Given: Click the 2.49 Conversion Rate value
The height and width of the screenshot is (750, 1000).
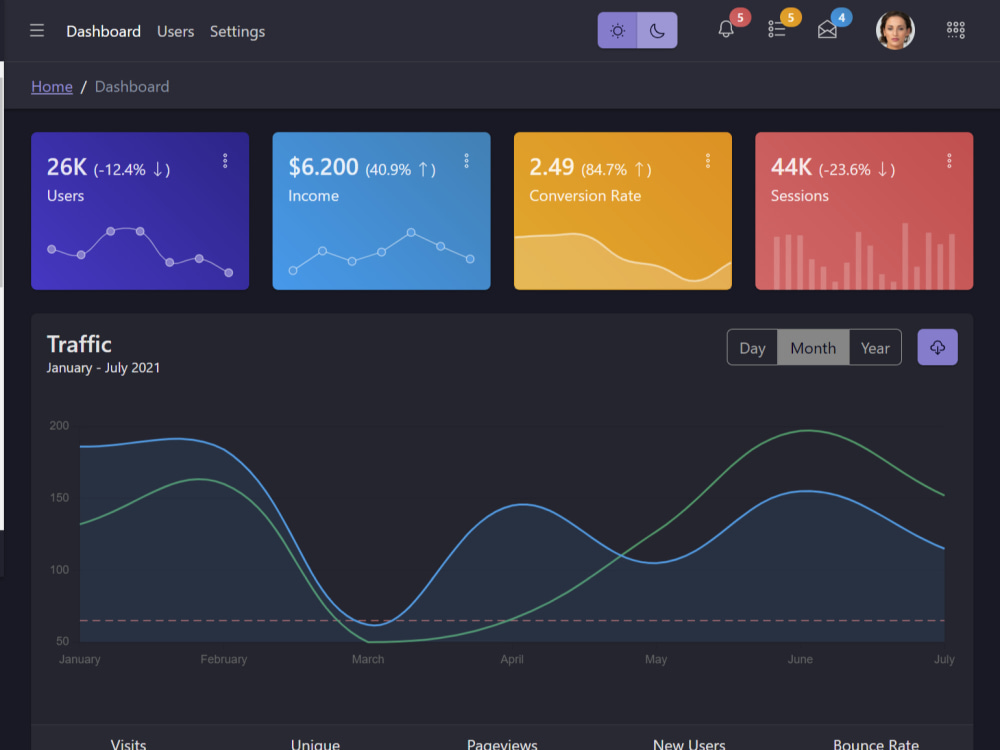Looking at the screenshot, I should pos(552,167).
